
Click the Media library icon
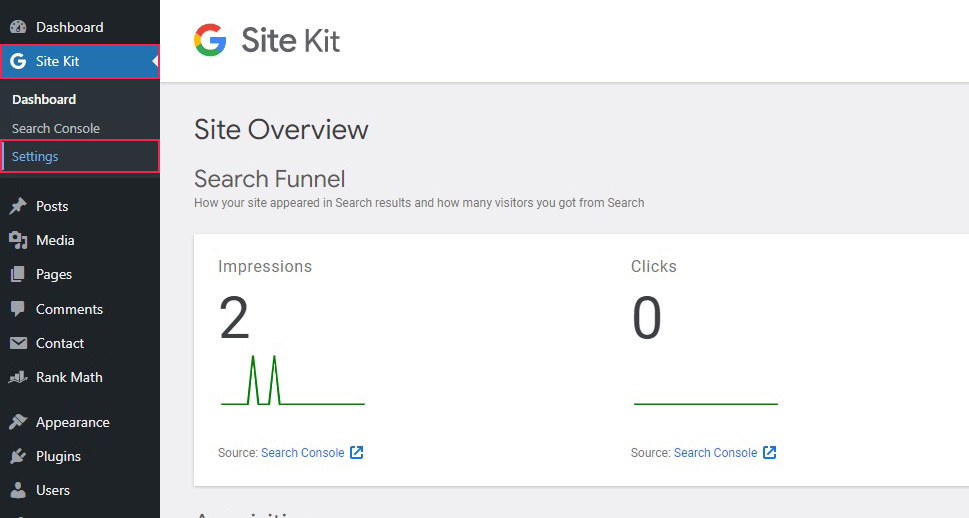tap(19, 240)
